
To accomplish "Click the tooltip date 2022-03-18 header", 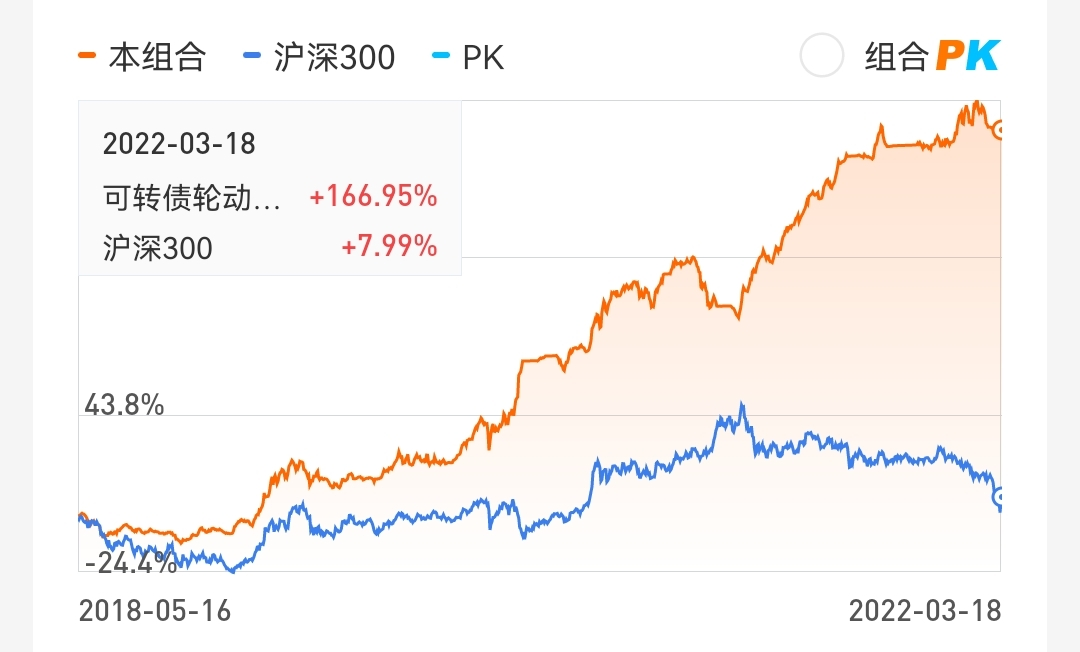I will pyautogui.click(x=179, y=144).
